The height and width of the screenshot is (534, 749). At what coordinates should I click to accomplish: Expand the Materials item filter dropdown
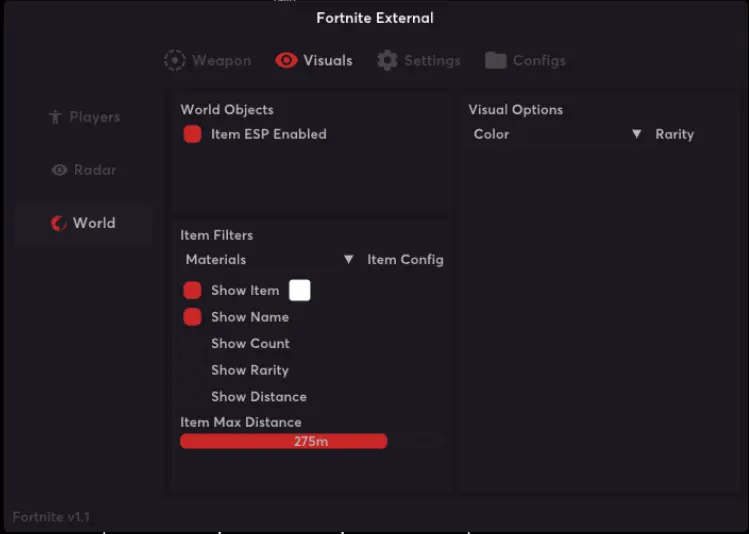tap(270, 259)
